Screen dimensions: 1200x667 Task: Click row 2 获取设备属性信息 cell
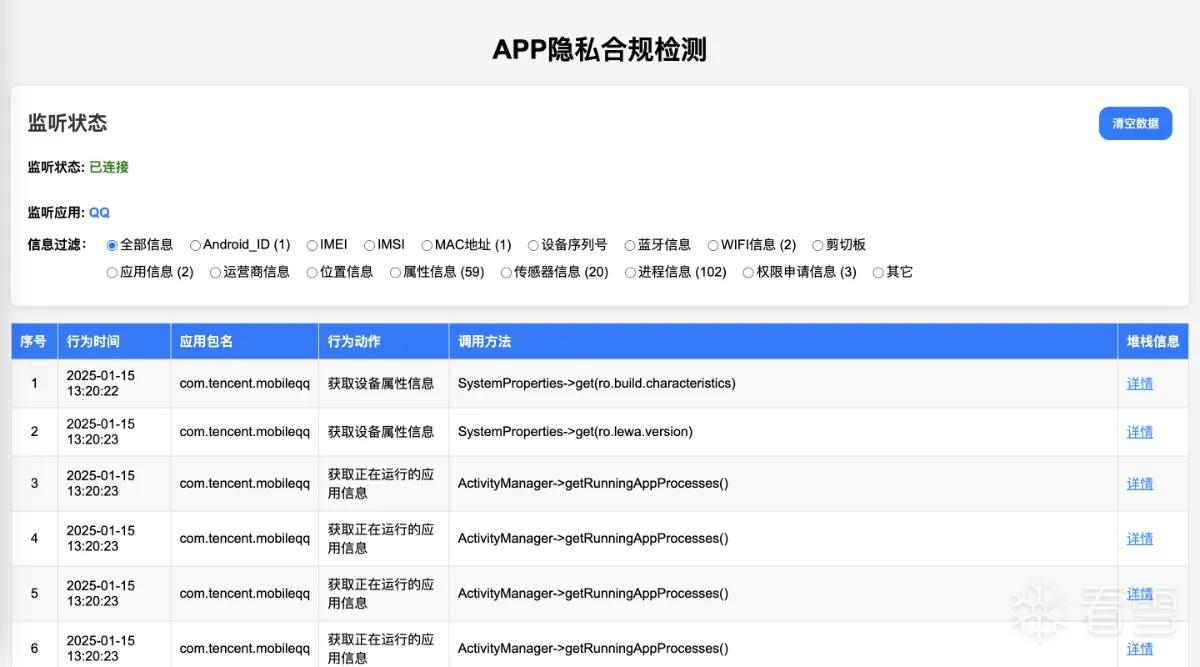coord(384,432)
